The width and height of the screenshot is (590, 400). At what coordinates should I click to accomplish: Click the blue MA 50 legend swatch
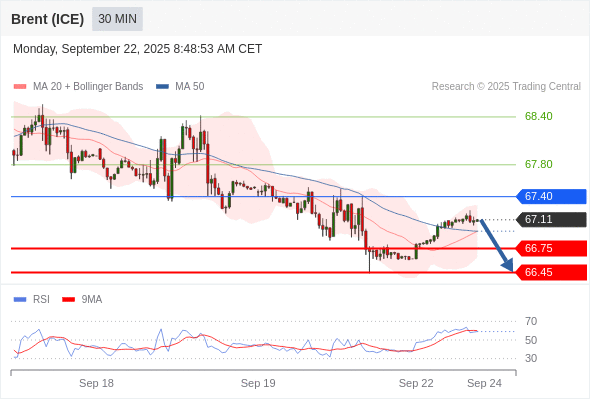(162, 87)
